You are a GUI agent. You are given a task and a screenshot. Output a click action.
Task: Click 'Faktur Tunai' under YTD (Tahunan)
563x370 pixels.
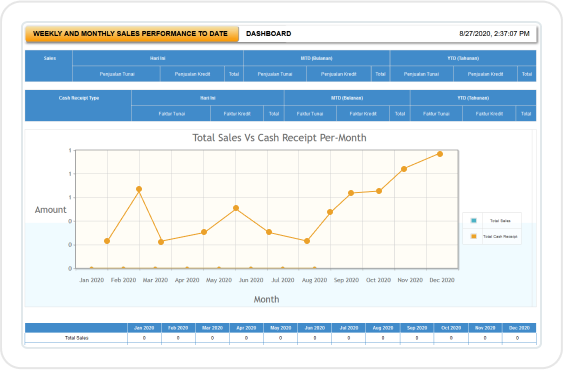(436, 114)
